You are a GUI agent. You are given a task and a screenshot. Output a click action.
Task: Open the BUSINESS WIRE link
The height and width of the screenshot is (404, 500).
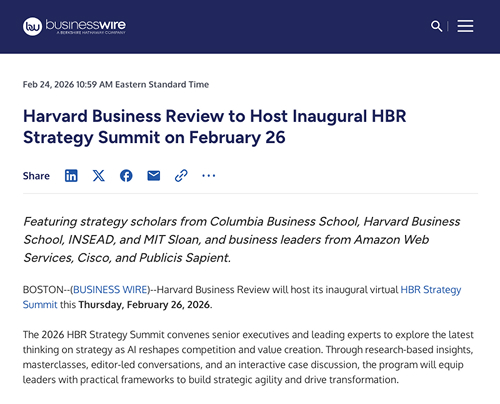[110, 289]
